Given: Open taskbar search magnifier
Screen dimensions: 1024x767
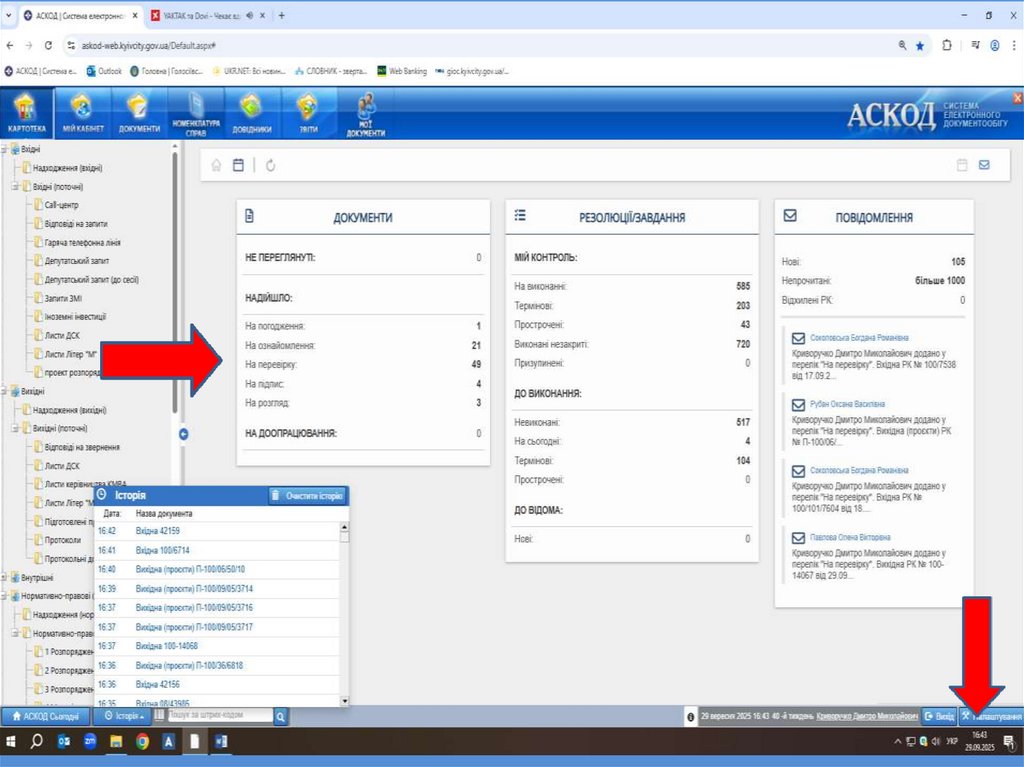Looking at the screenshot, I should point(37,742).
